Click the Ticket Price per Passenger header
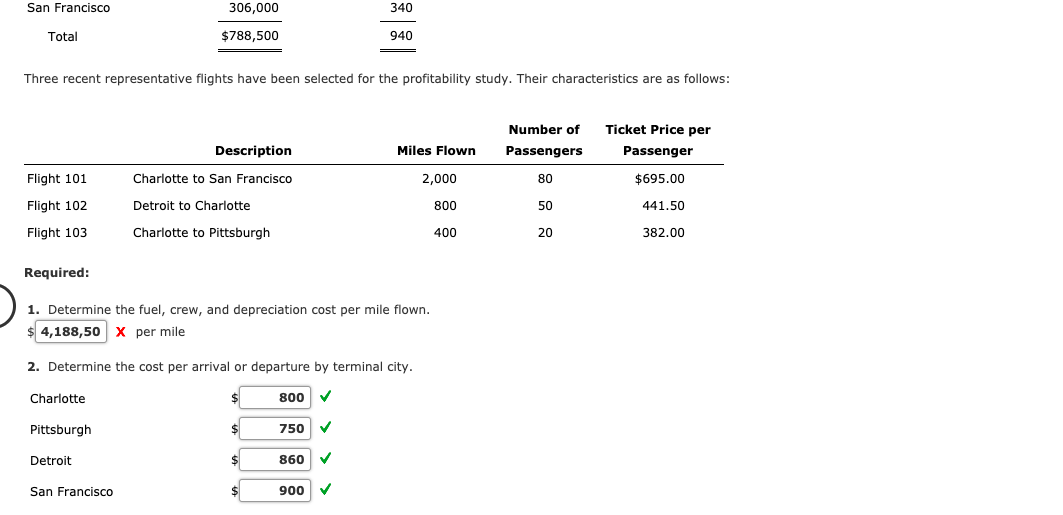This screenshot has width=1063, height=515. click(x=658, y=140)
